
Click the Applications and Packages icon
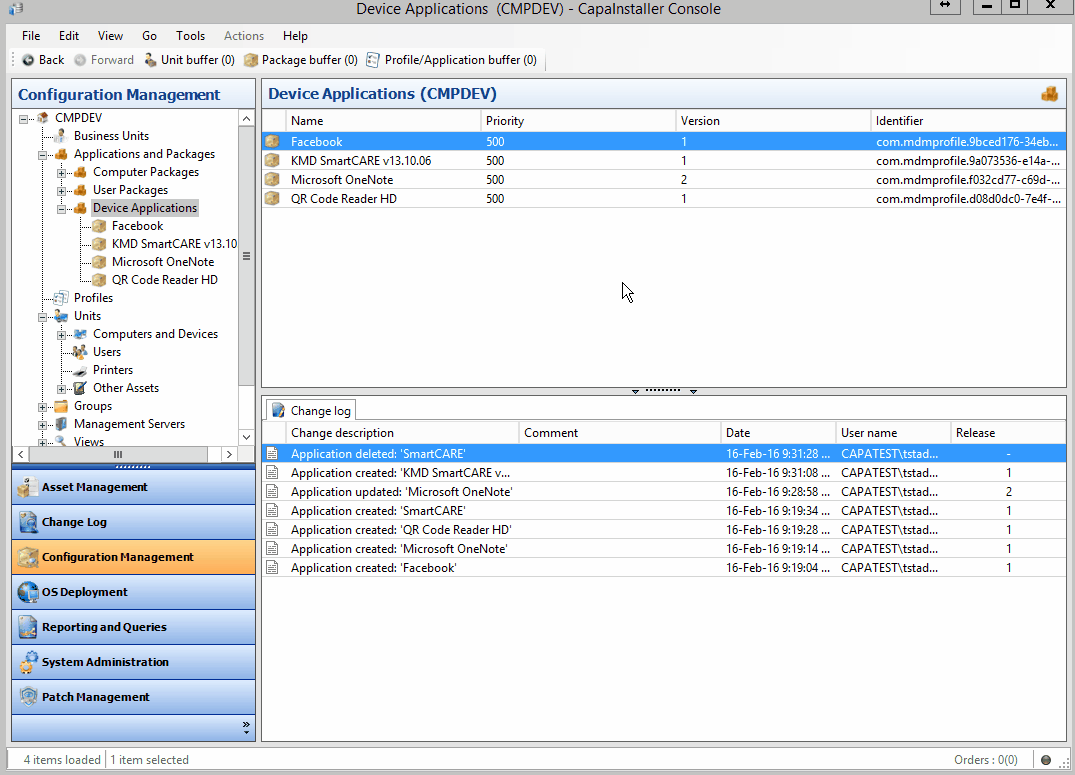(61, 154)
